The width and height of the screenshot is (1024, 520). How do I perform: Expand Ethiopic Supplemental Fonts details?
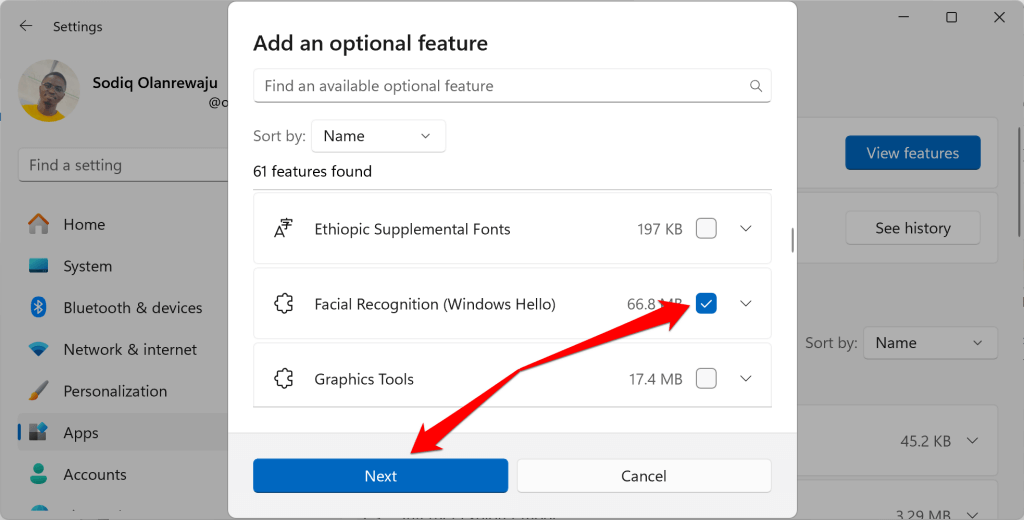pos(745,229)
